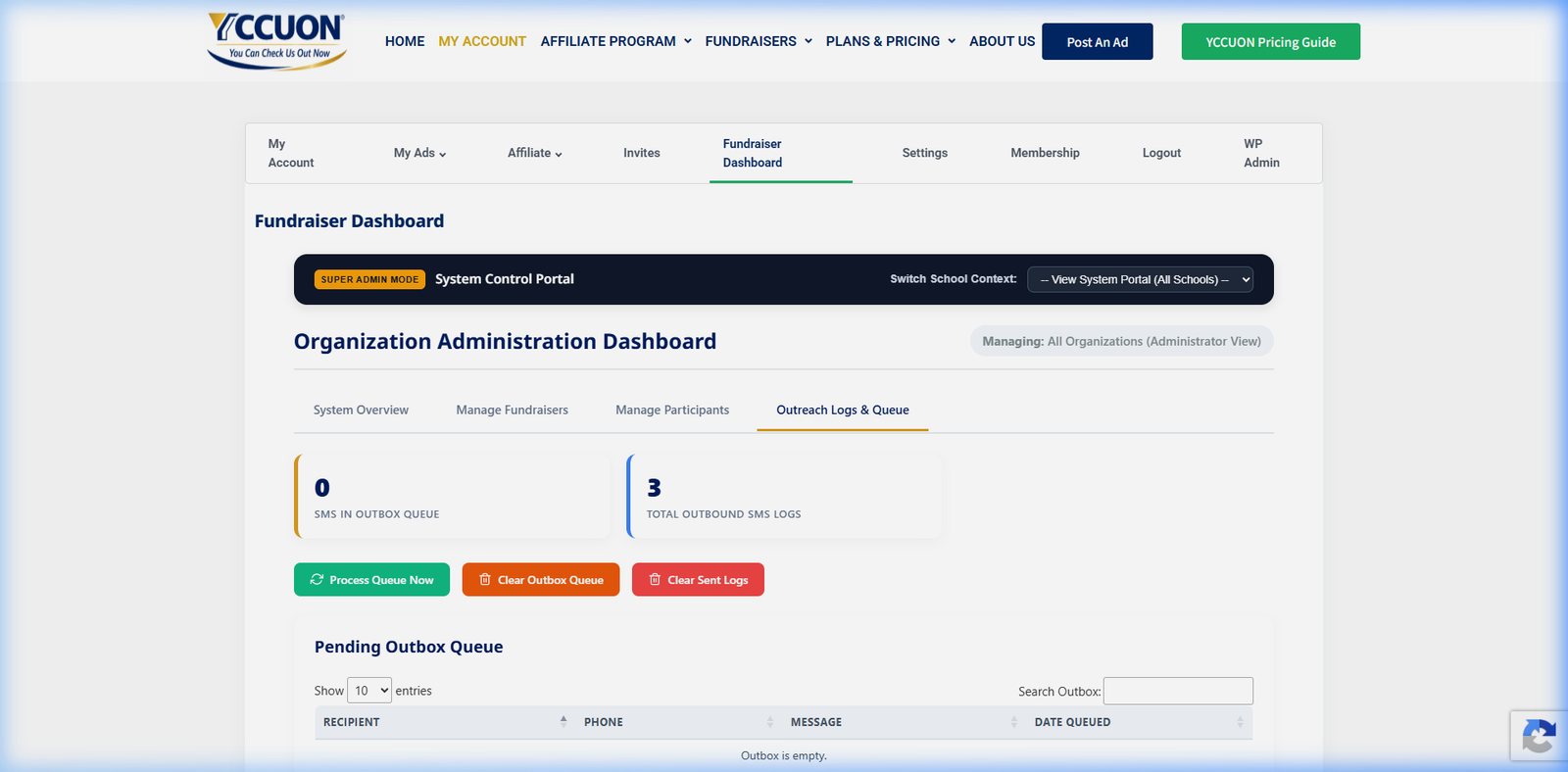
Task: Click the YCCUON logo
Action: point(277,40)
